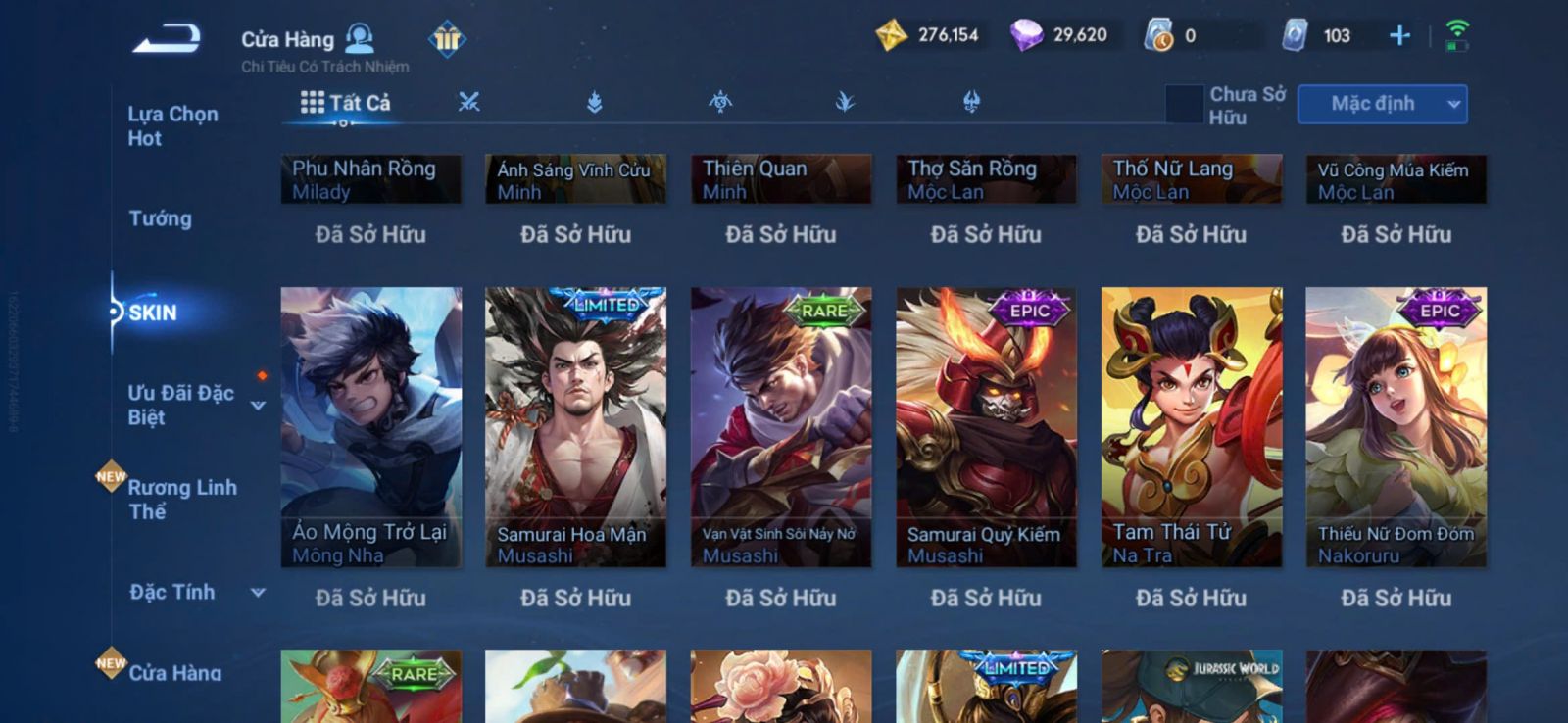Go to the Tướng menu
The image size is (1568, 723).
[x=161, y=218]
